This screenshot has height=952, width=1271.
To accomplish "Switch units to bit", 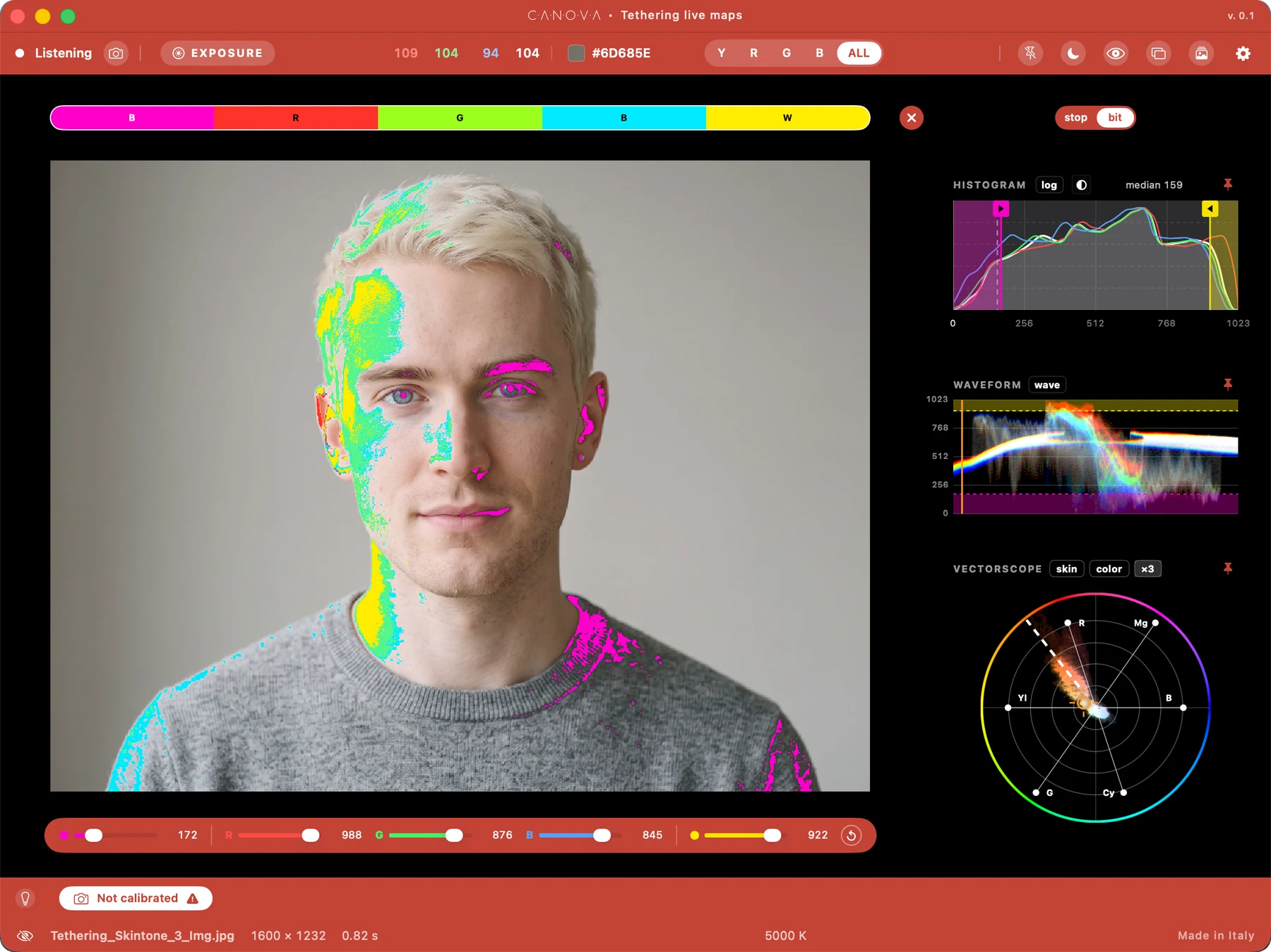I will tap(1115, 118).
